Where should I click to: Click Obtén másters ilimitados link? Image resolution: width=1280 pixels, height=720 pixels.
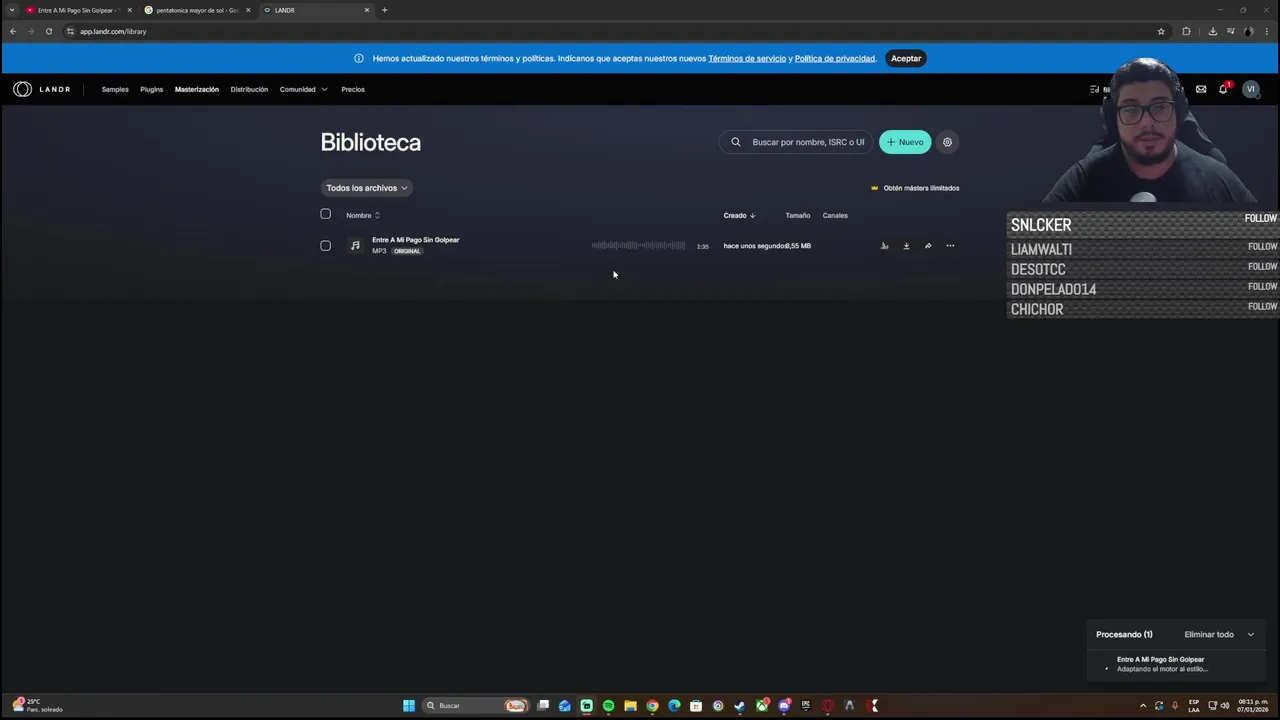click(915, 188)
